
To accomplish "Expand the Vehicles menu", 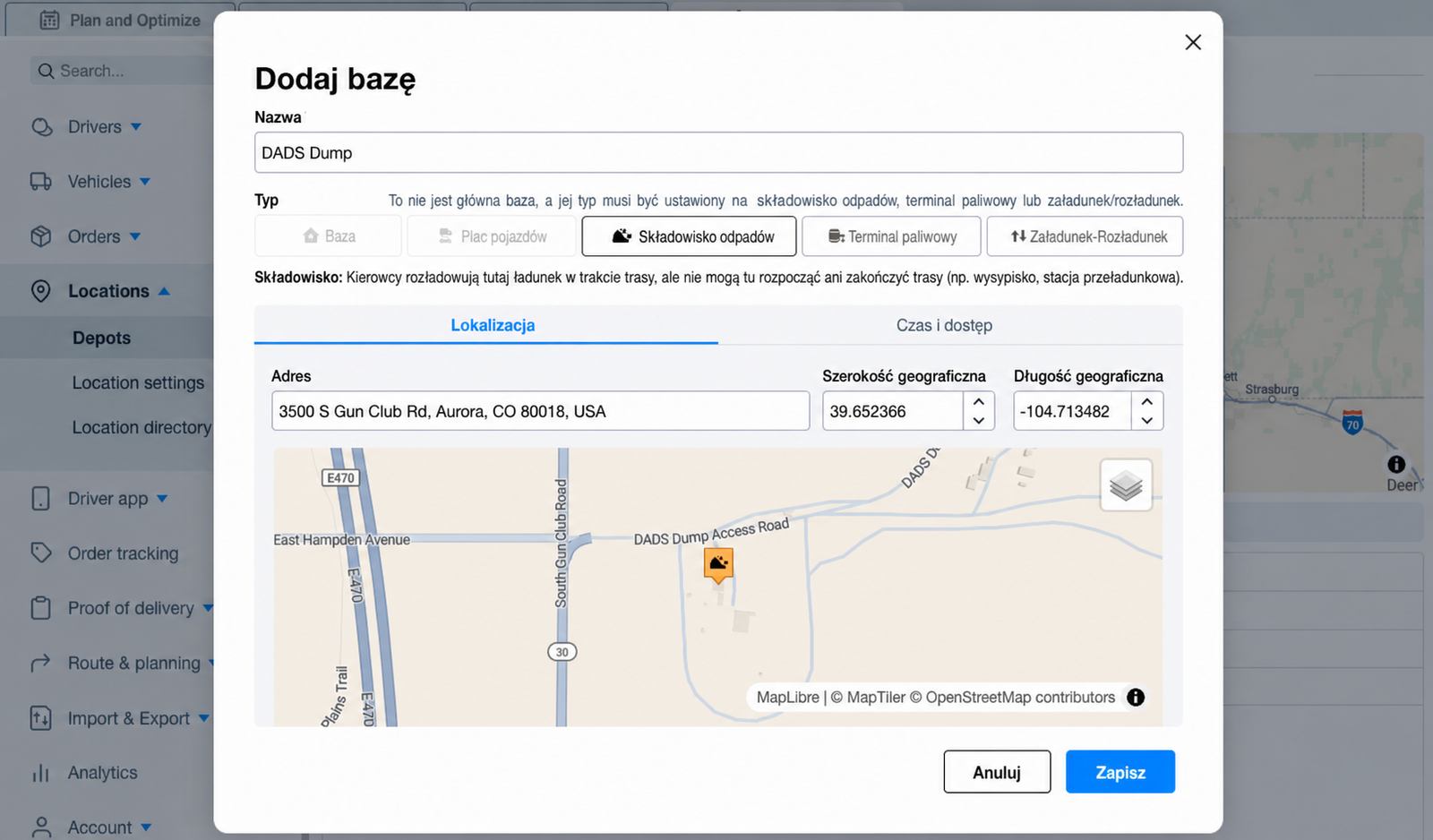I will 145,182.
